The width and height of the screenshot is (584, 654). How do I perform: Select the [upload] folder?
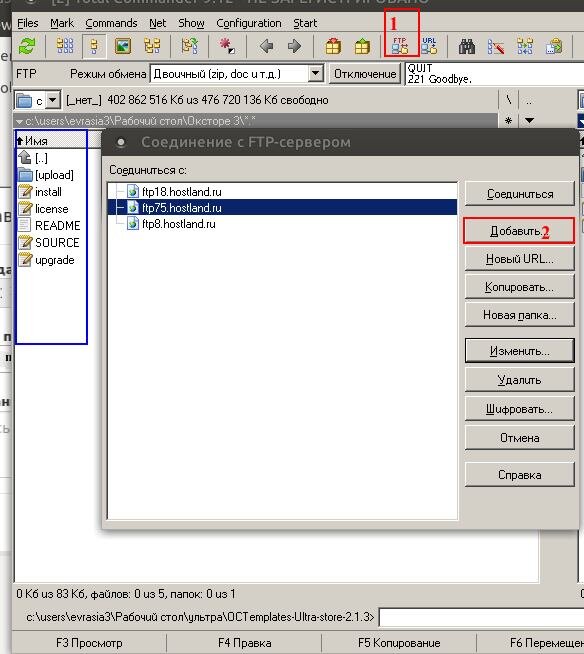coord(46,175)
